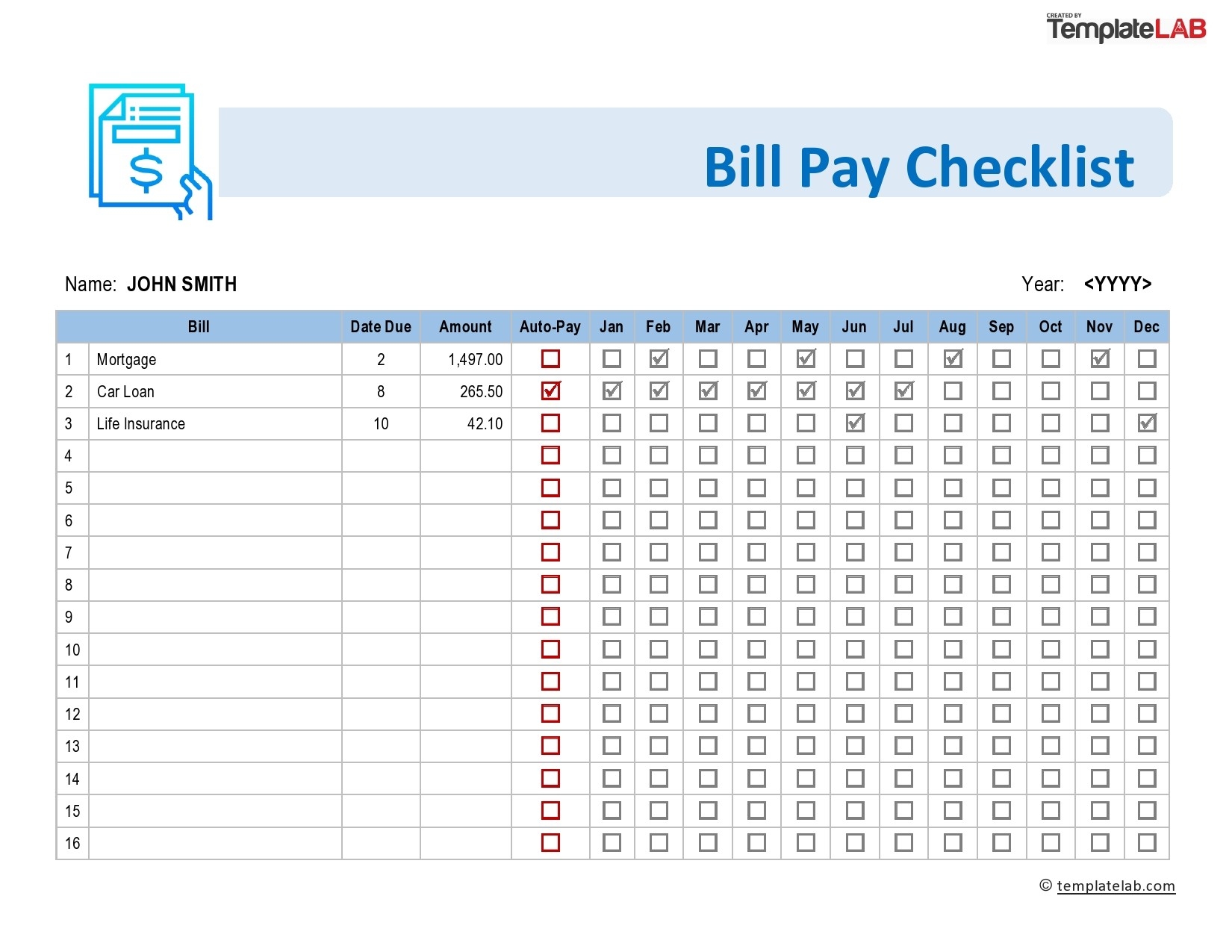This screenshot has height=952, width=1232.
Task: Enable Auto-Pay for Mortgage
Action: 550,359
